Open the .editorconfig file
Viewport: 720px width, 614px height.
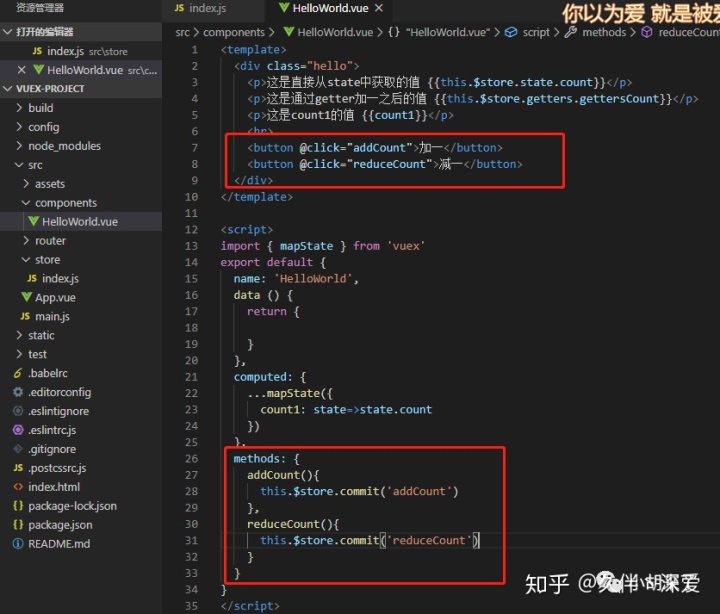[x=81, y=392]
